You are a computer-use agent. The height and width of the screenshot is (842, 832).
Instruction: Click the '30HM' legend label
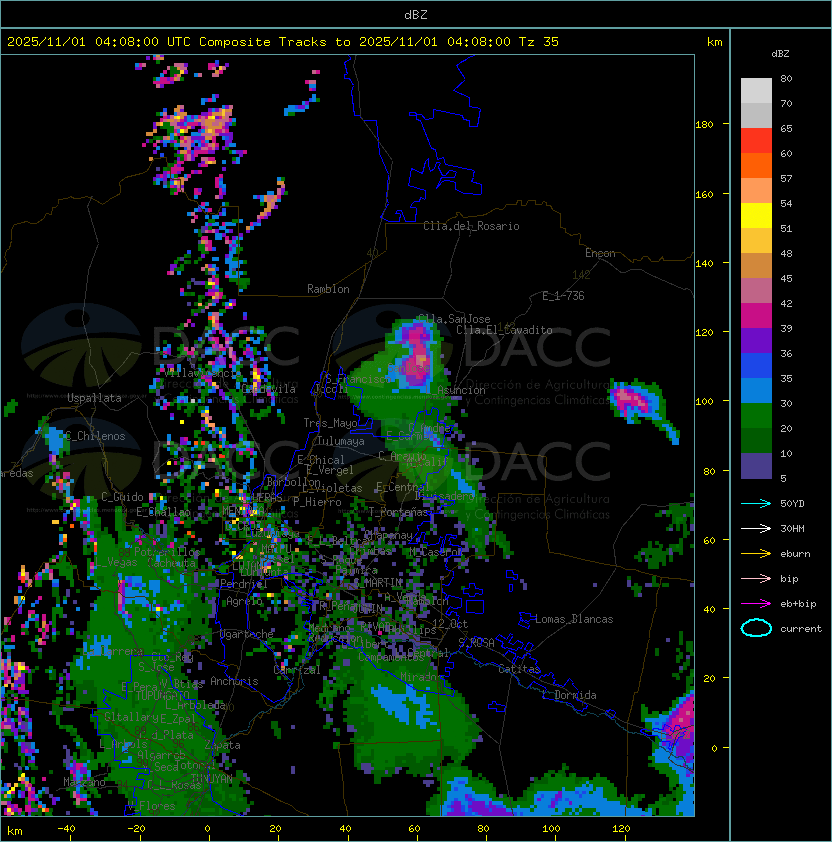(792, 529)
